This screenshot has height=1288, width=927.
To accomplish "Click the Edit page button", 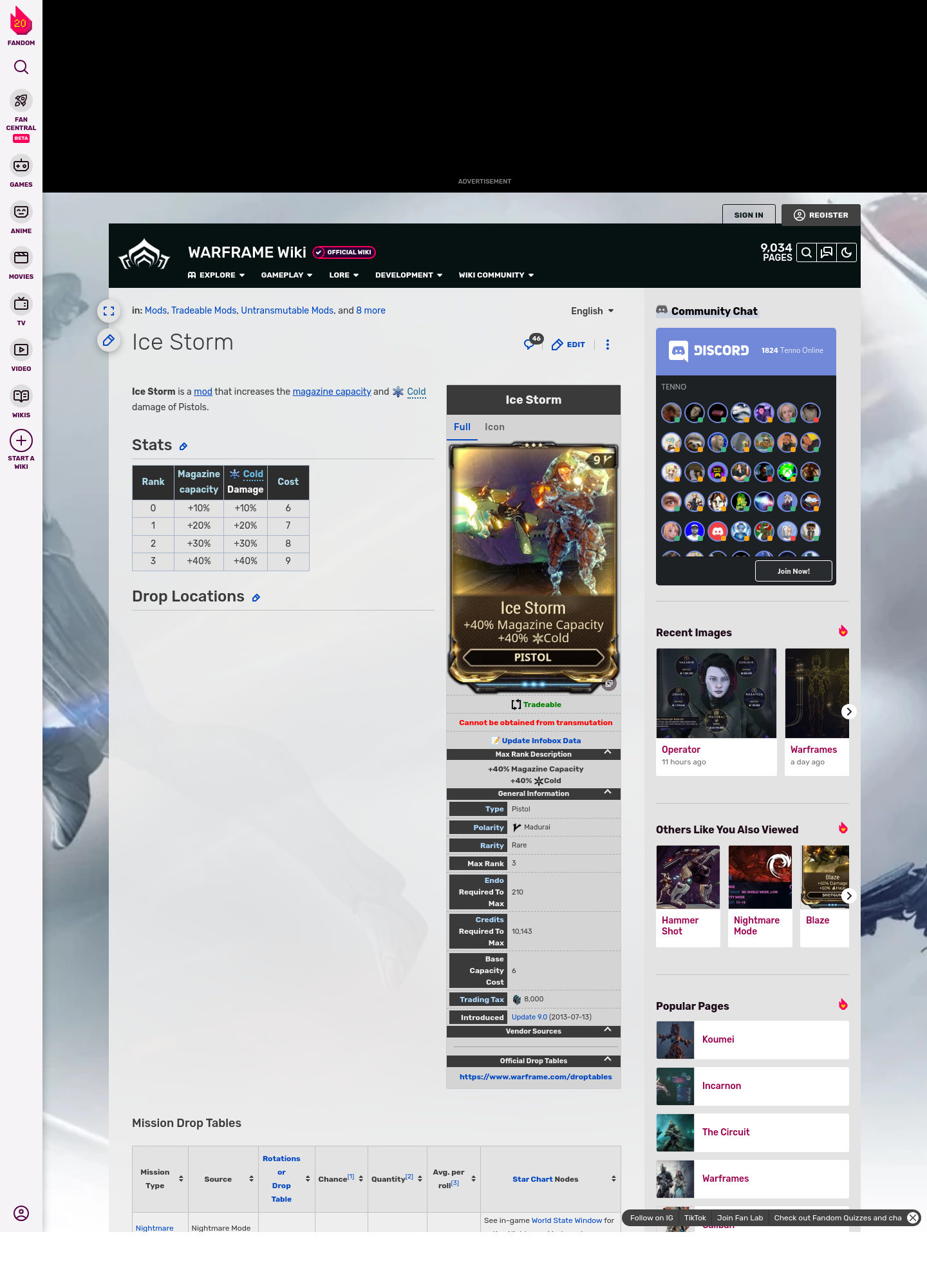I will click(x=568, y=345).
